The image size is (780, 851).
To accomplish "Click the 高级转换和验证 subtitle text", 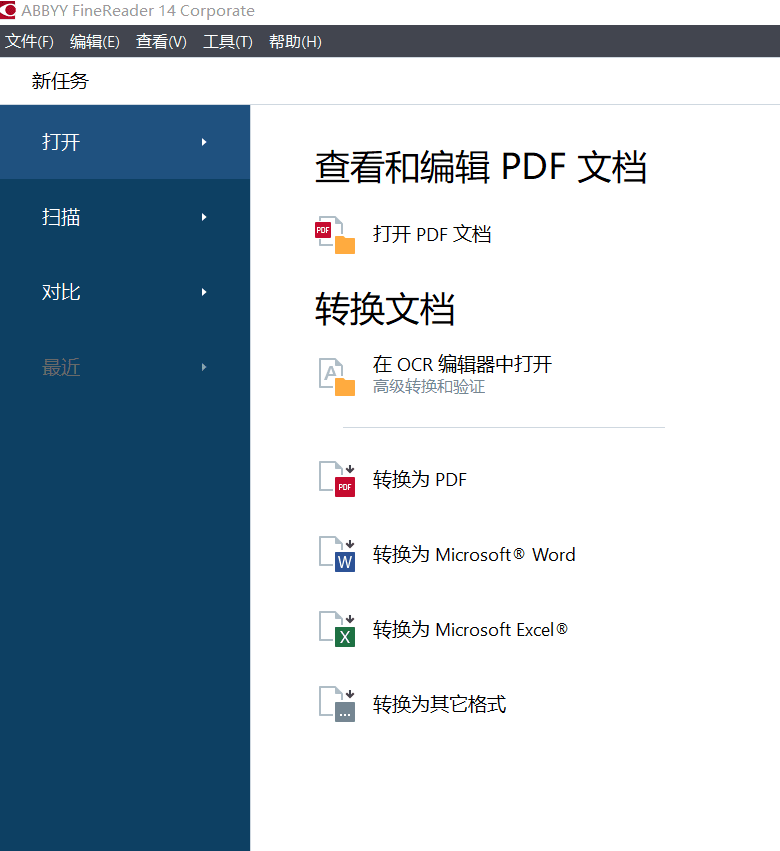I will click(429, 386).
